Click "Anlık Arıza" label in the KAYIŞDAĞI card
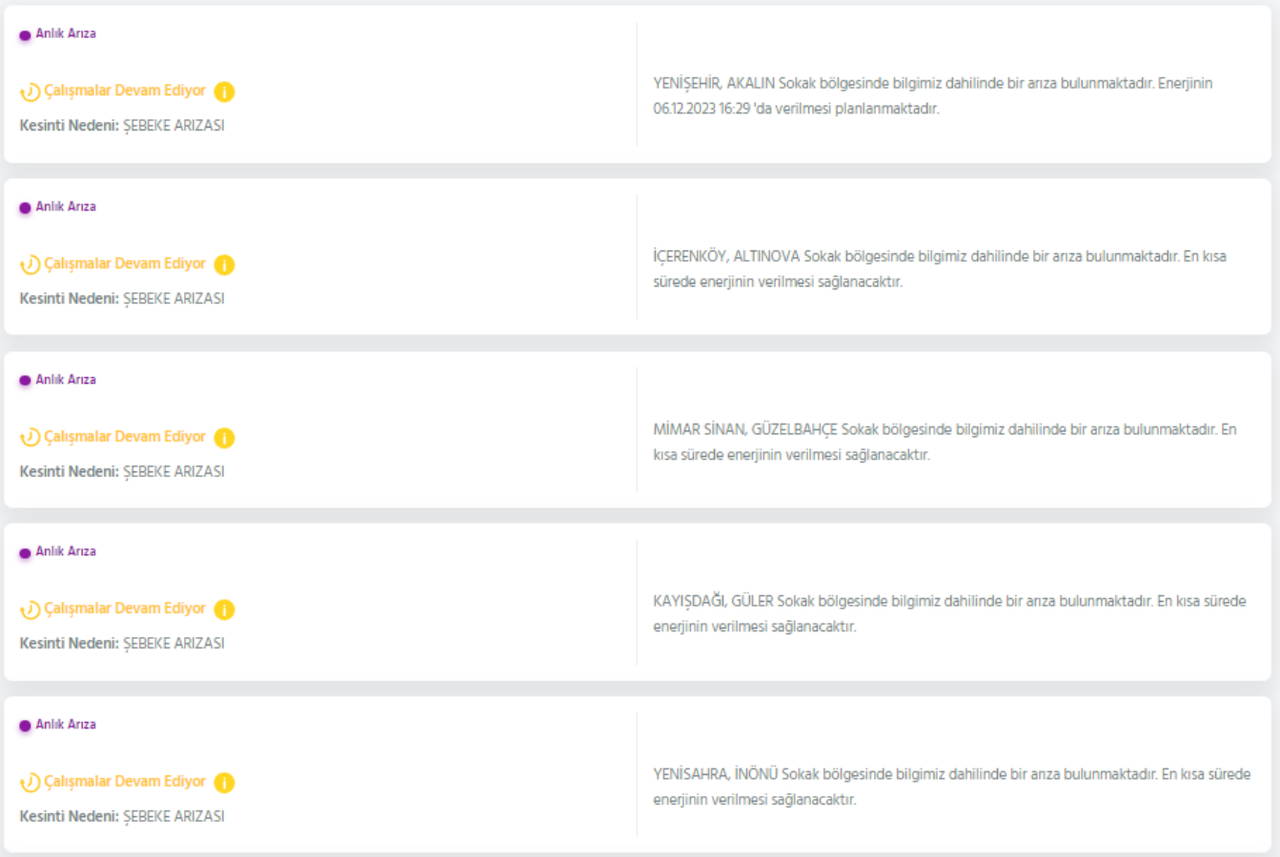Screen dimensions: 1280x857 pos(66,552)
